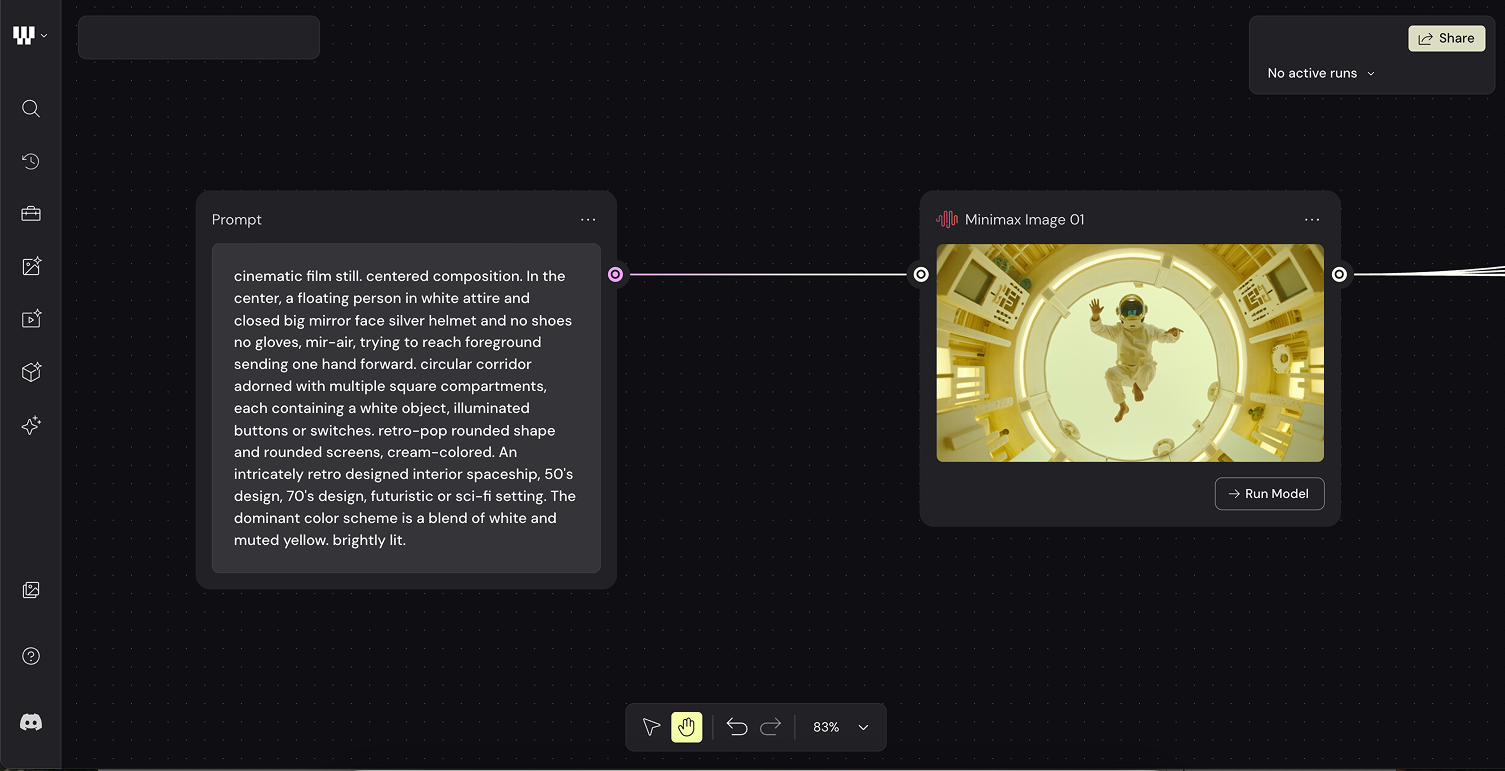Open the assets gallery icon
The image size is (1505, 771).
click(31, 590)
